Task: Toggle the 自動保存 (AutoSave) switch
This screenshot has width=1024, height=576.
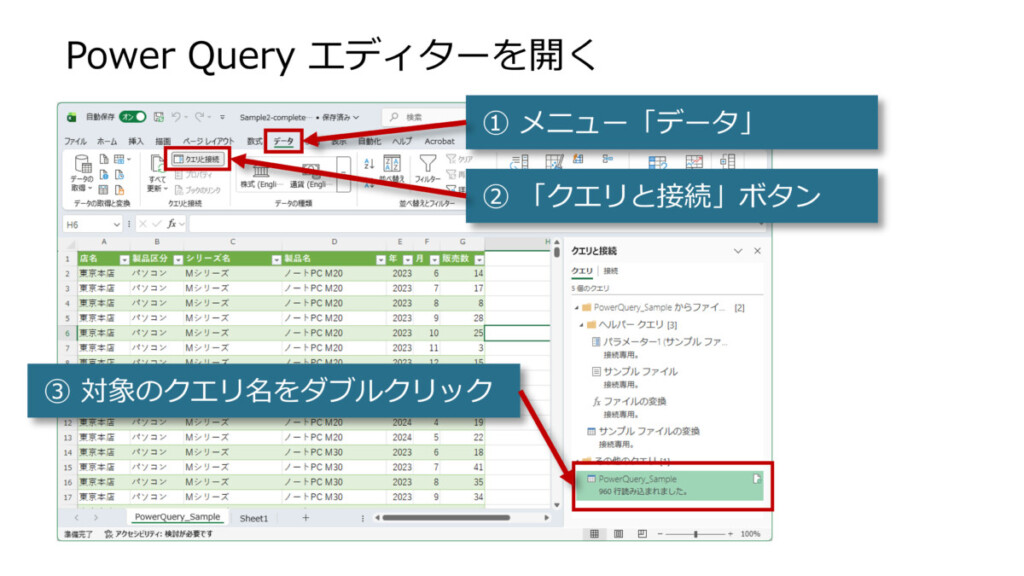Action: pos(132,117)
